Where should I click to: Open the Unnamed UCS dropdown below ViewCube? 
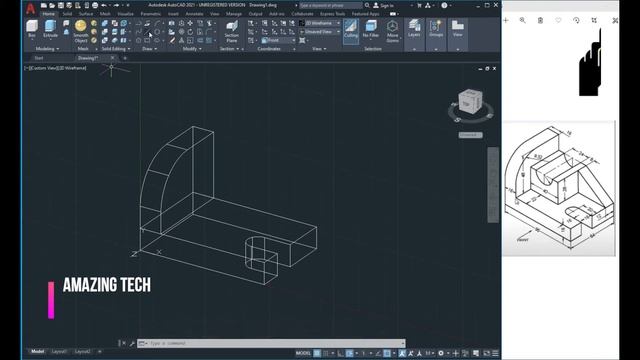(x=470, y=135)
